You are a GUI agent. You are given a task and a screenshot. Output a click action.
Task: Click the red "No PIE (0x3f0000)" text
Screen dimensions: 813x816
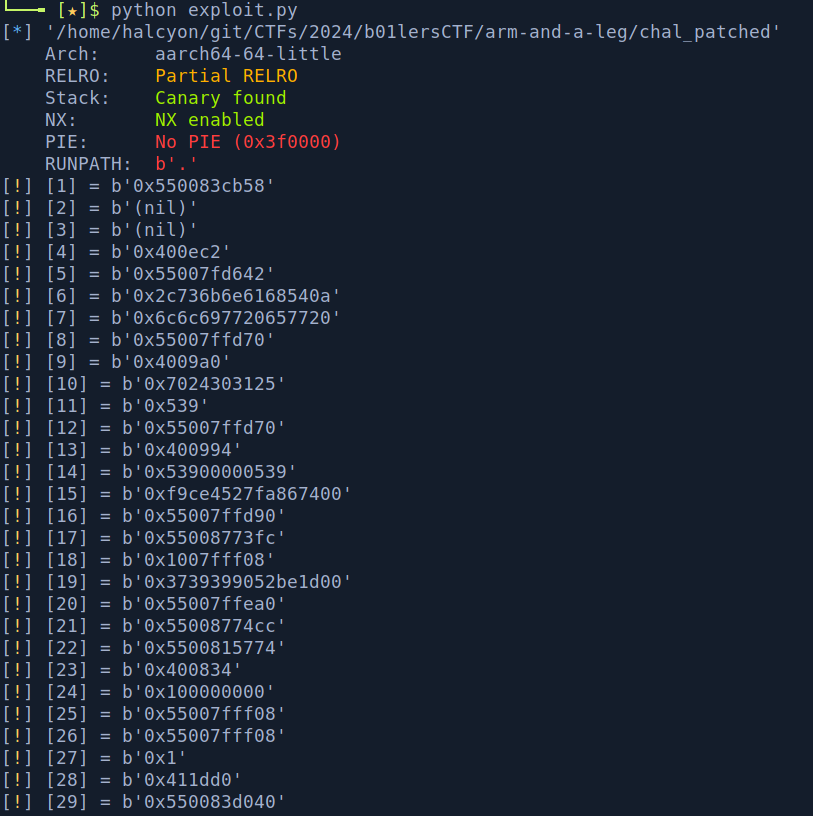click(248, 142)
